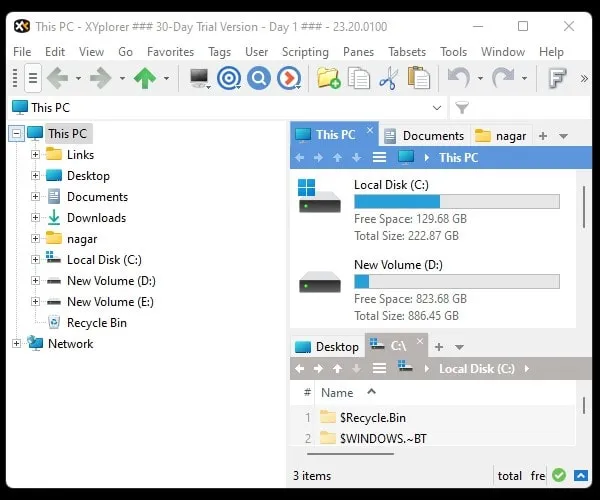This screenshot has height=500, width=600.
Task: Click the Hotlist target icon
Action: pos(229,78)
